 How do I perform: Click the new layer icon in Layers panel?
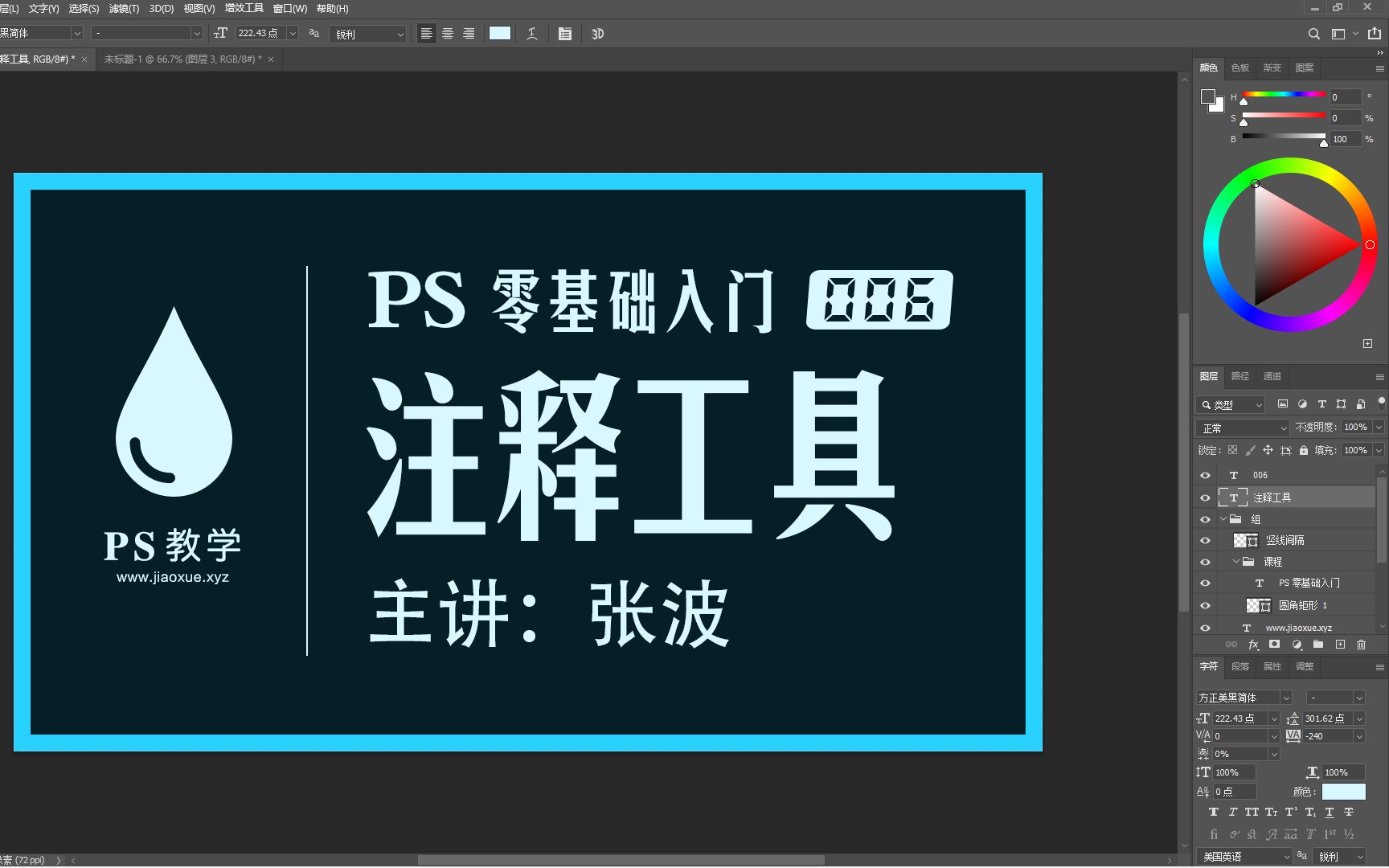pyautogui.click(x=1340, y=644)
